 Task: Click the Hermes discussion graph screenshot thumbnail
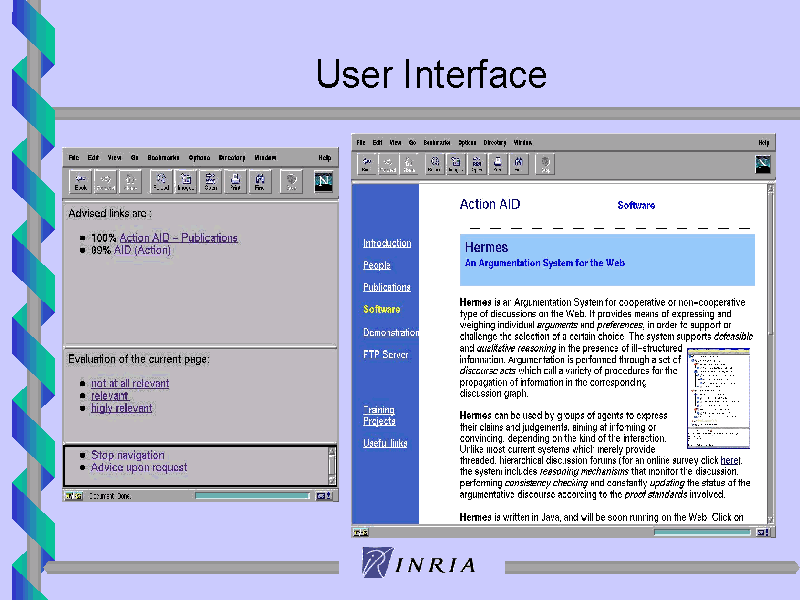718,398
